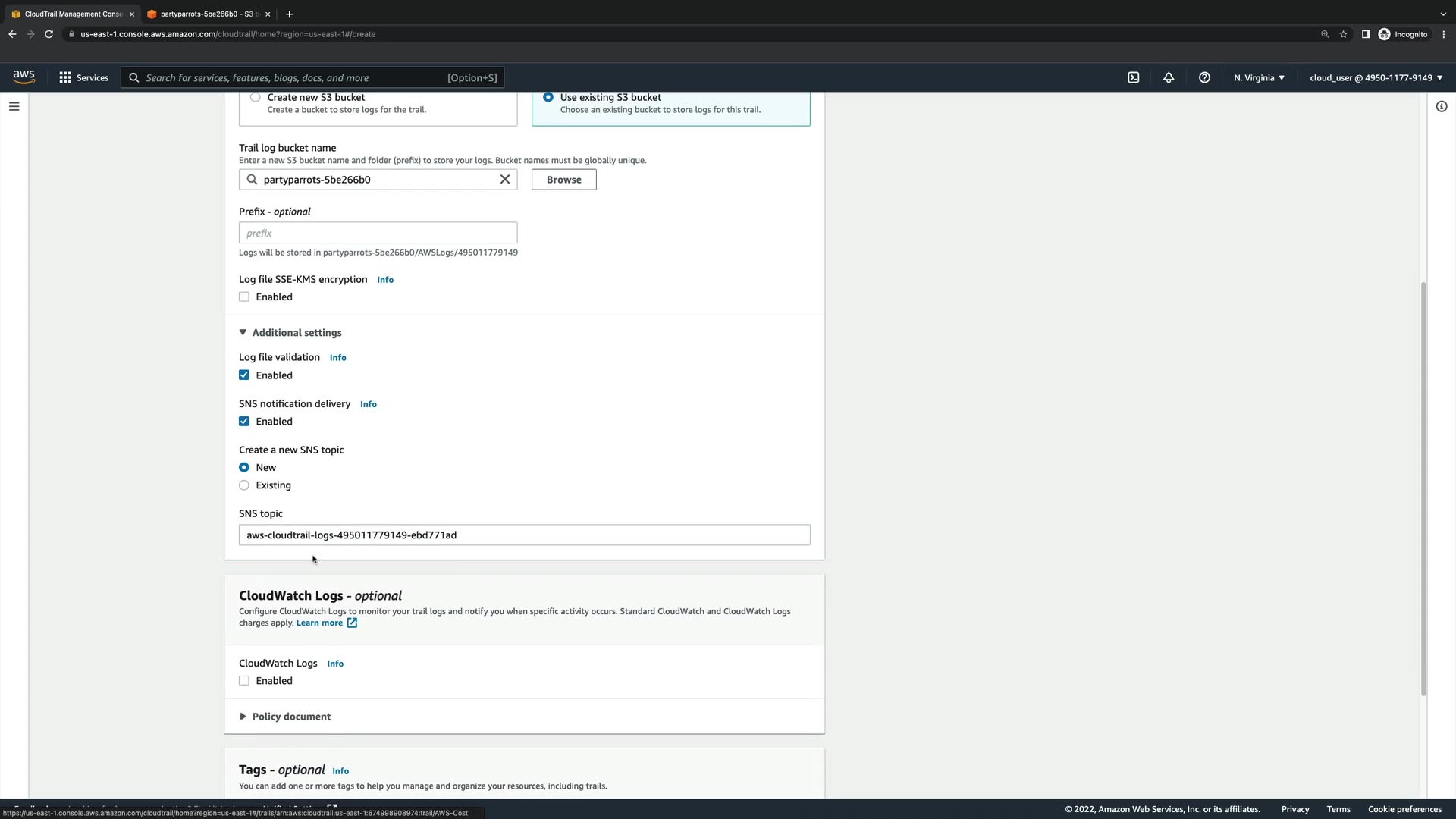The width and height of the screenshot is (1456, 819).
Task: Open the notifications bell
Action: [x=1169, y=77]
